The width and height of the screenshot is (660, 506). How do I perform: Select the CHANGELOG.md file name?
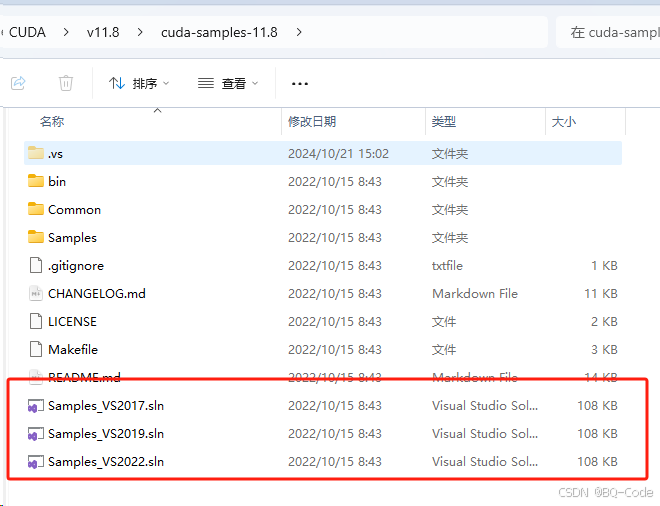point(97,293)
